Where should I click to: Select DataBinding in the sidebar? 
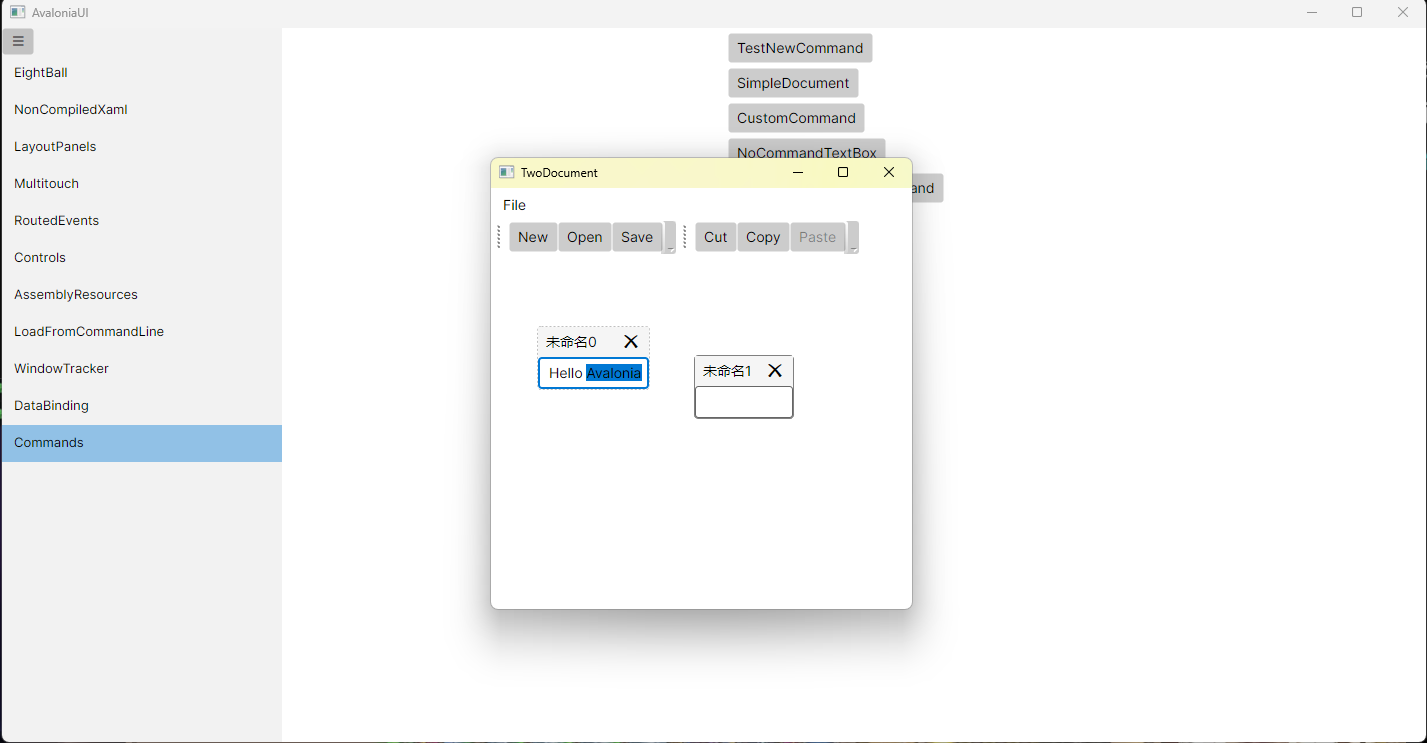point(142,406)
